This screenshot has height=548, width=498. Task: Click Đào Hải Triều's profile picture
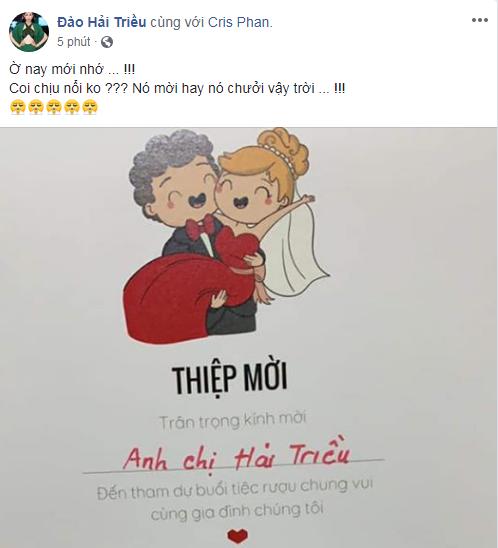click(x=29, y=32)
